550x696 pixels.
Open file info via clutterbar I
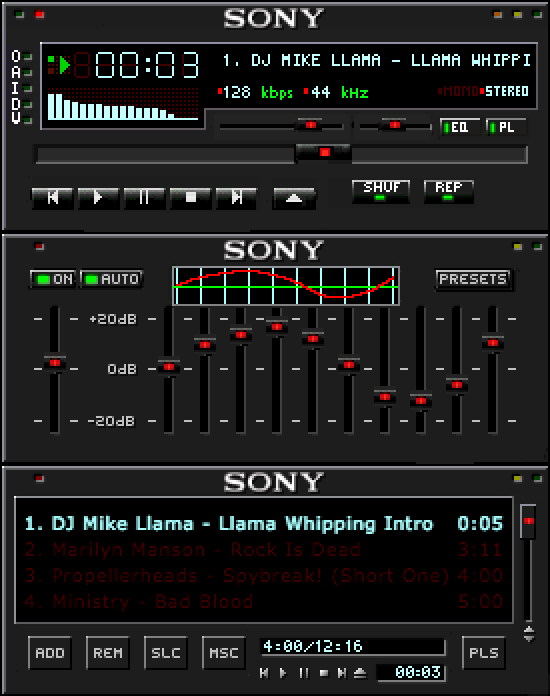16,88
